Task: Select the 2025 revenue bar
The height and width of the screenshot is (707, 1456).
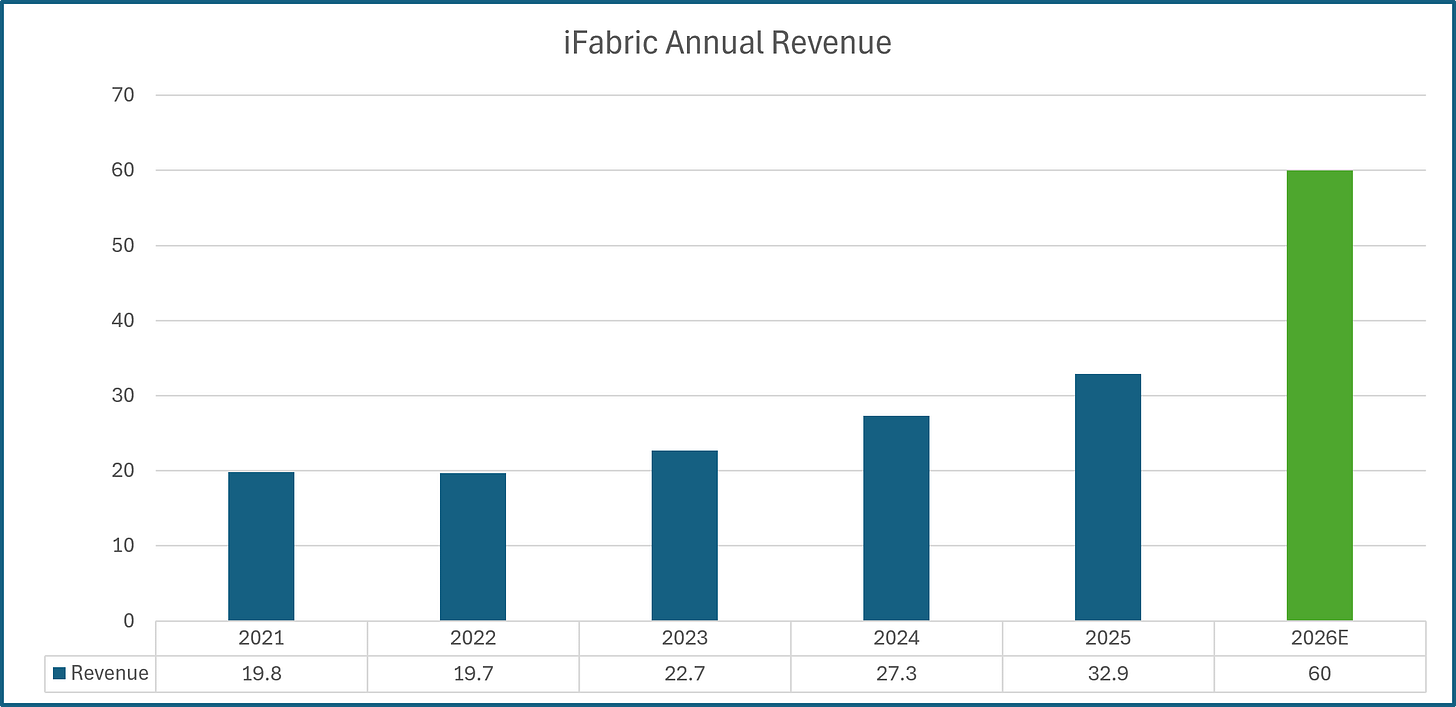Action: click(x=1108, y=497)
